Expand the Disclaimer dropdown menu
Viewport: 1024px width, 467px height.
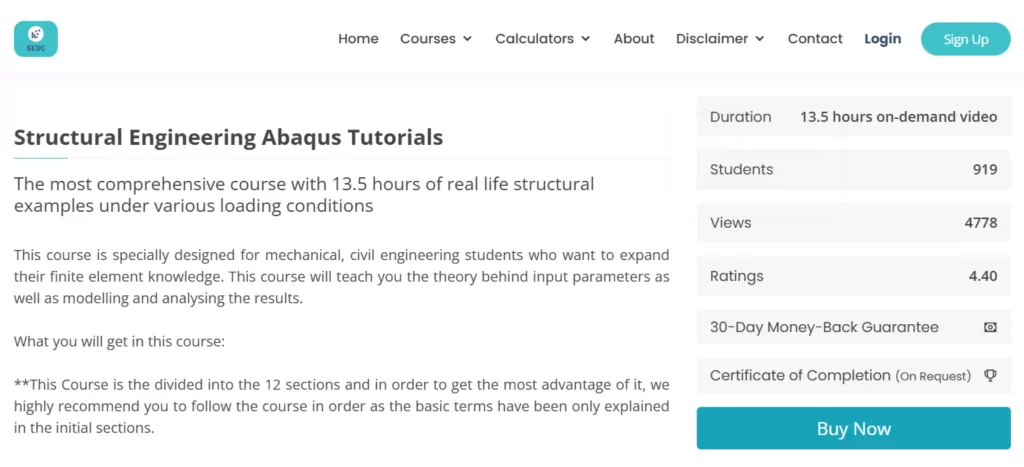tap(720, 39)
